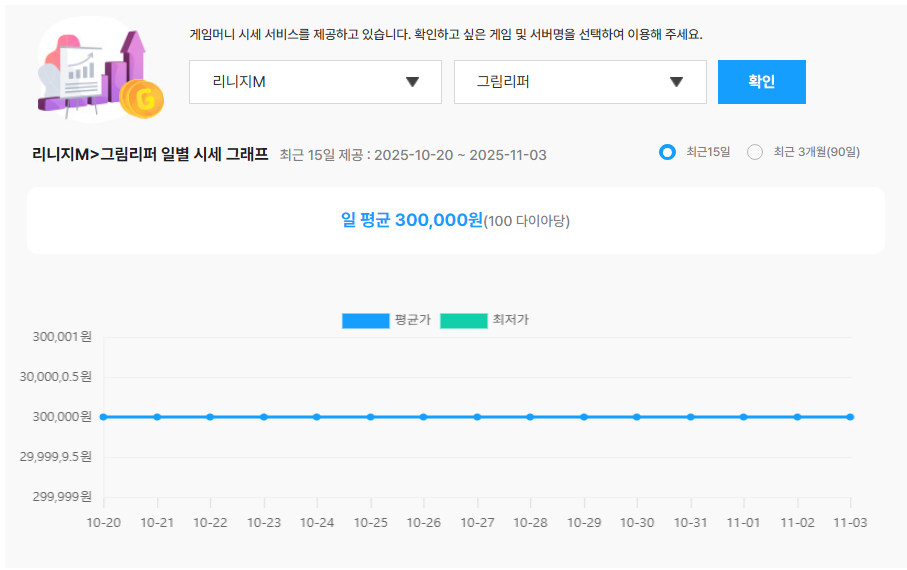Toggle the 평균가 legend color box
The height and width of the screenshot is (570, 907).
[x=366, y=321]
